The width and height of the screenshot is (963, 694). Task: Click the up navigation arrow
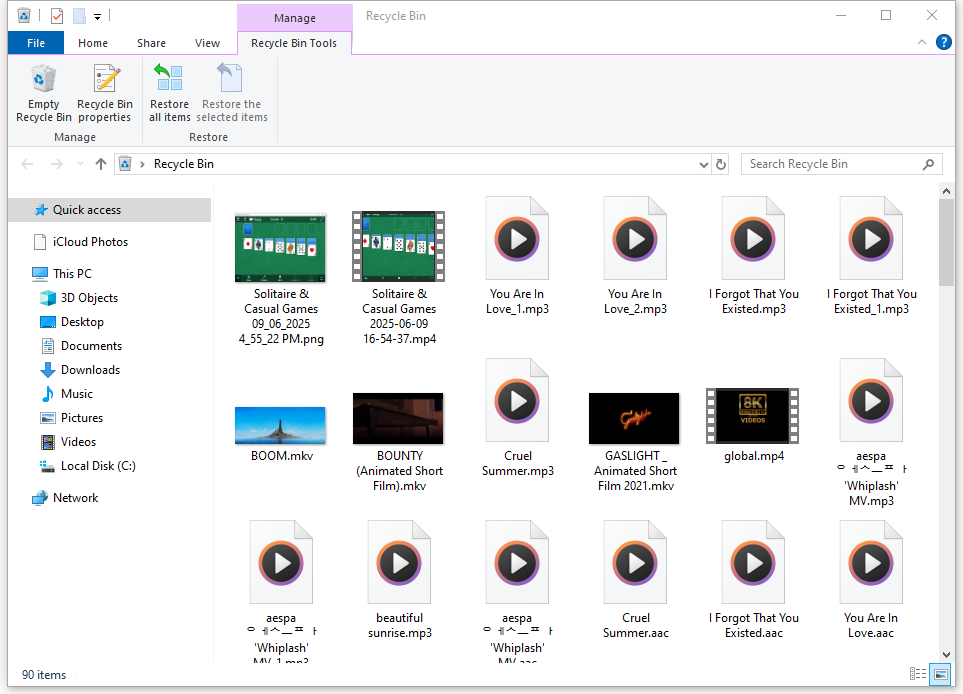click(x=100, y=163)
